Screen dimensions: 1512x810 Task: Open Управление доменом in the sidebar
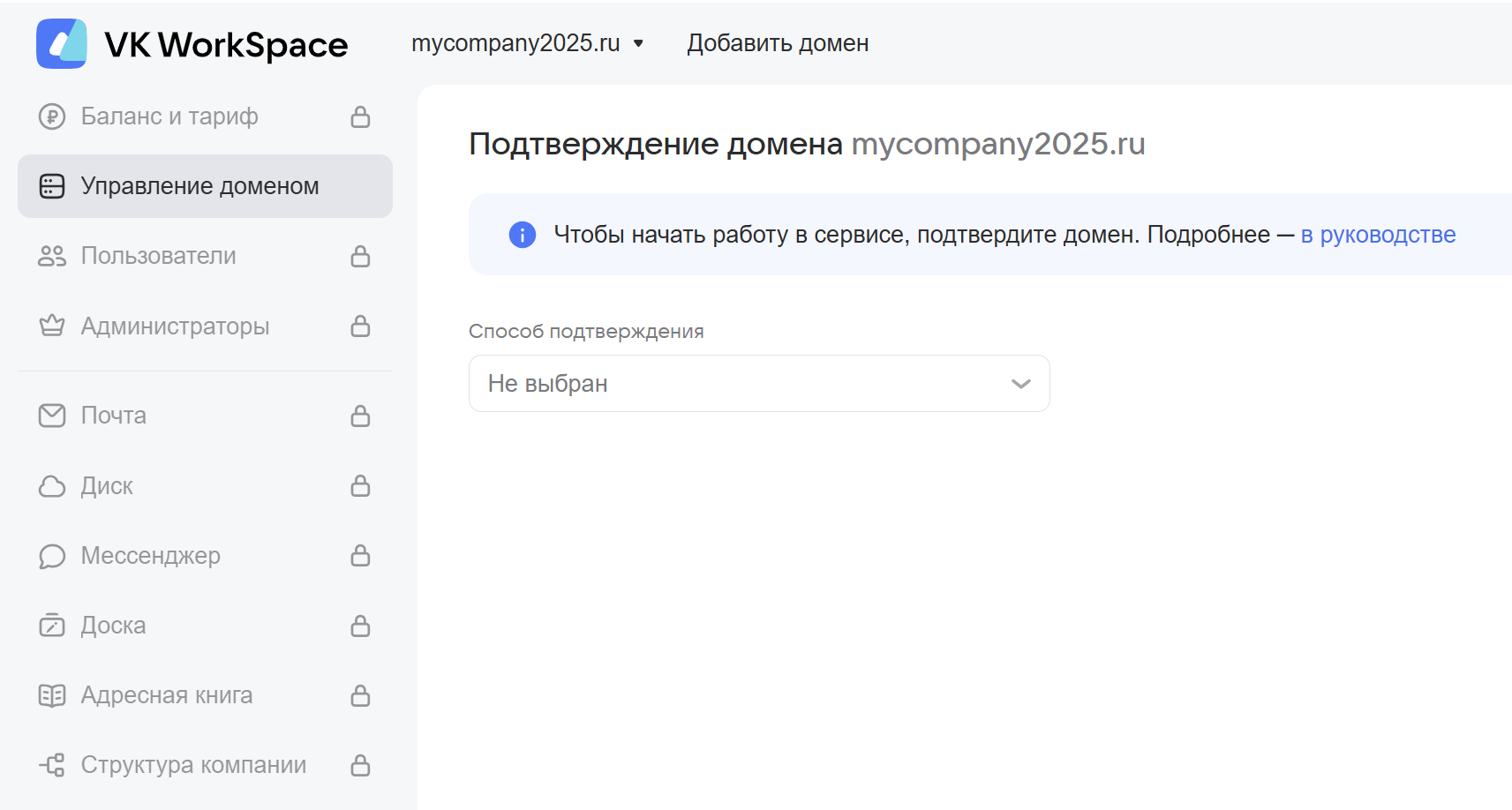[x=200, y=186]
